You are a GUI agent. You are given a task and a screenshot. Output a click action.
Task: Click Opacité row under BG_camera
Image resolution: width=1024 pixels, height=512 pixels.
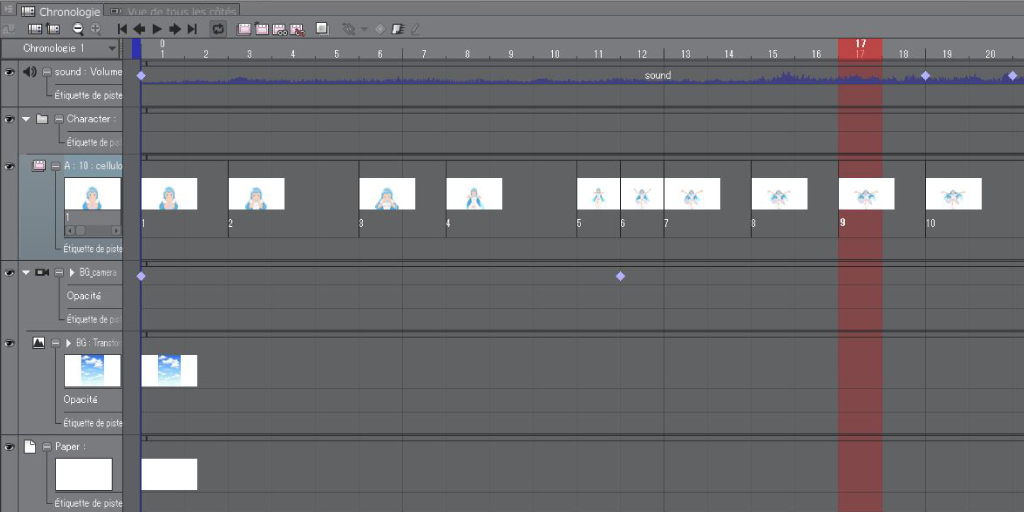(x=84, y=296)
